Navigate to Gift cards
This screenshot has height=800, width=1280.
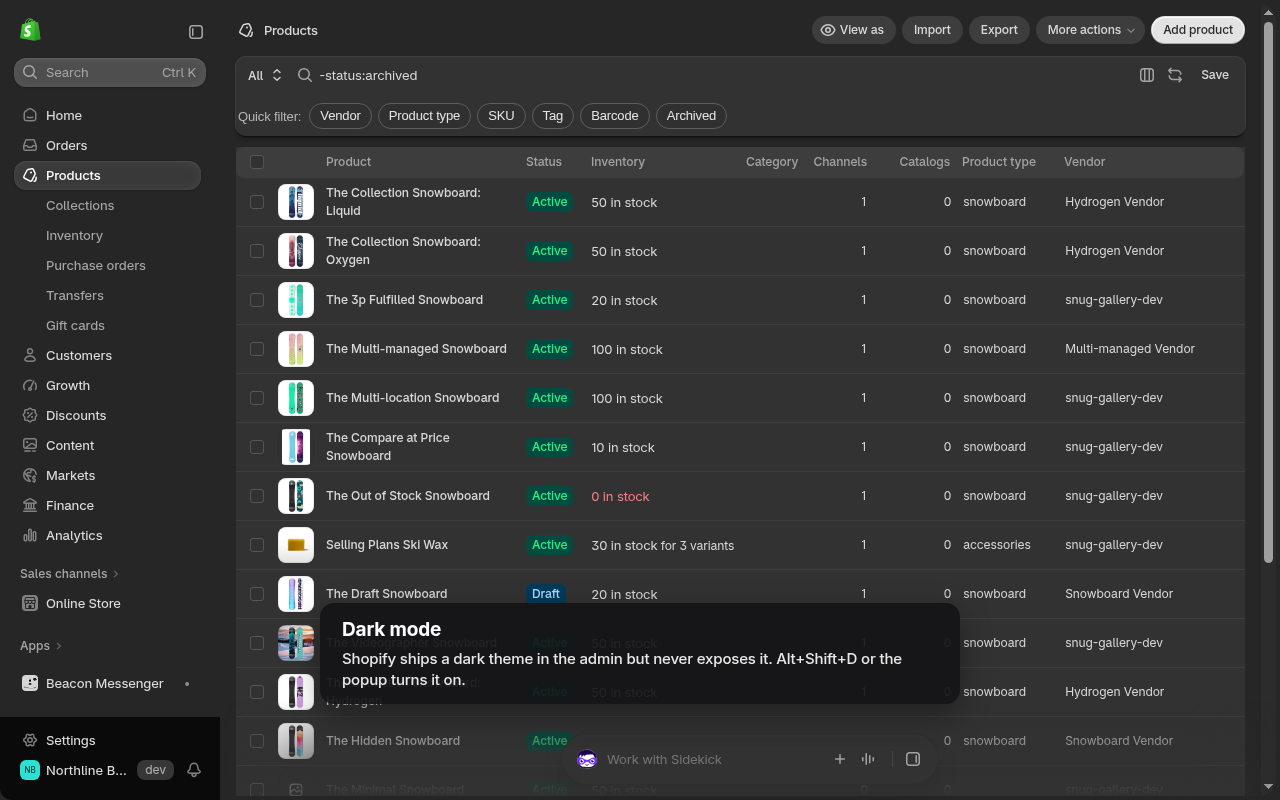tap(75, 325)
